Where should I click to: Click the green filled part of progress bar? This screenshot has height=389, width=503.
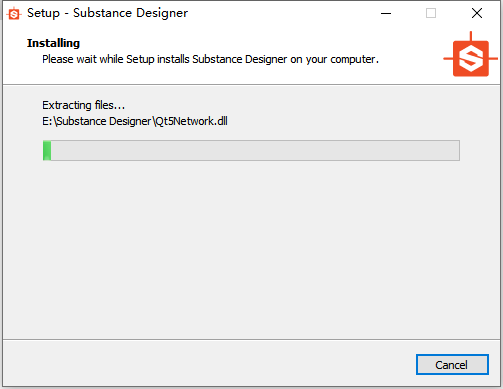[47, 151]
